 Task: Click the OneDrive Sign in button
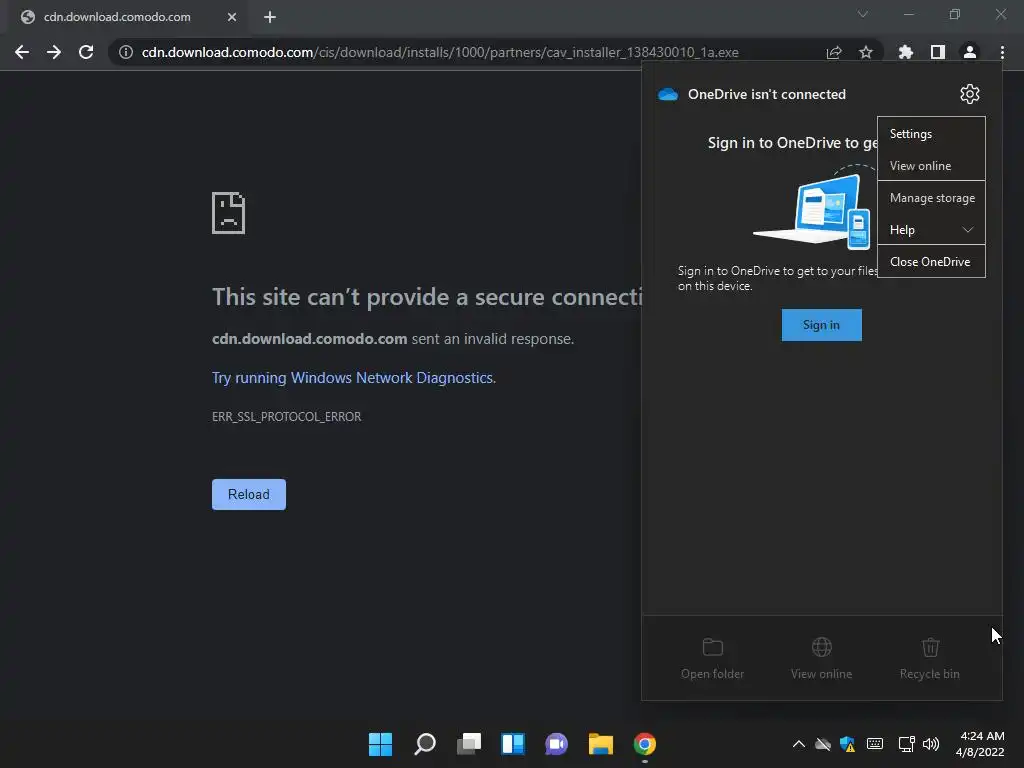[822, 325]
